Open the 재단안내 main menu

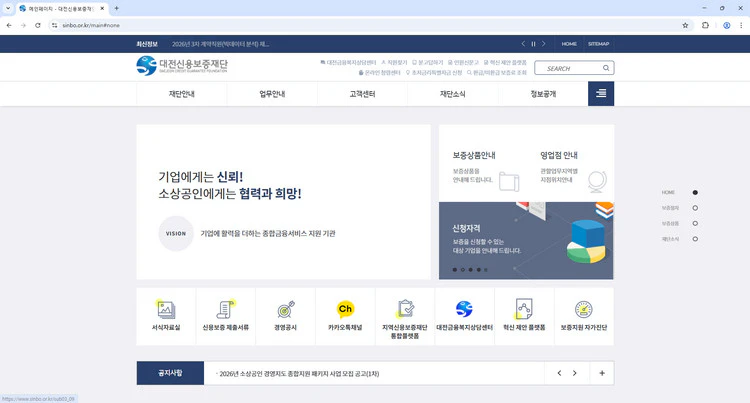(x=182, y=94)
